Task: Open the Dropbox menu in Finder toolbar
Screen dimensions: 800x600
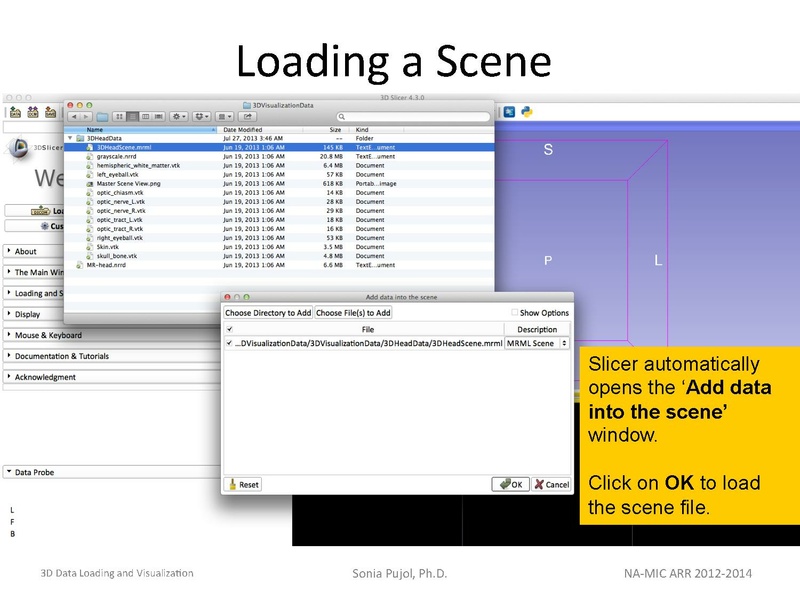Action: point(202,117)
